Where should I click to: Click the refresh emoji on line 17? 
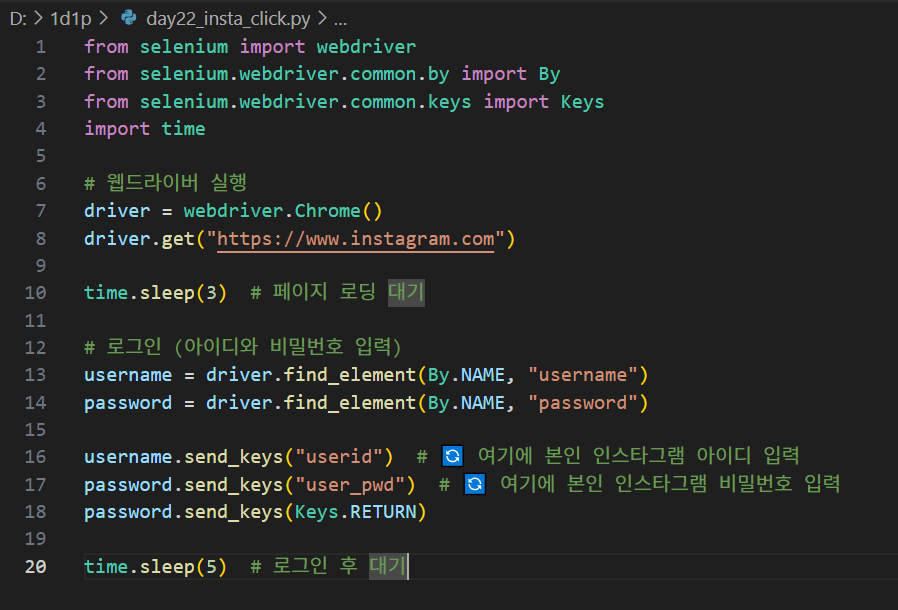[x=475, y=484]
